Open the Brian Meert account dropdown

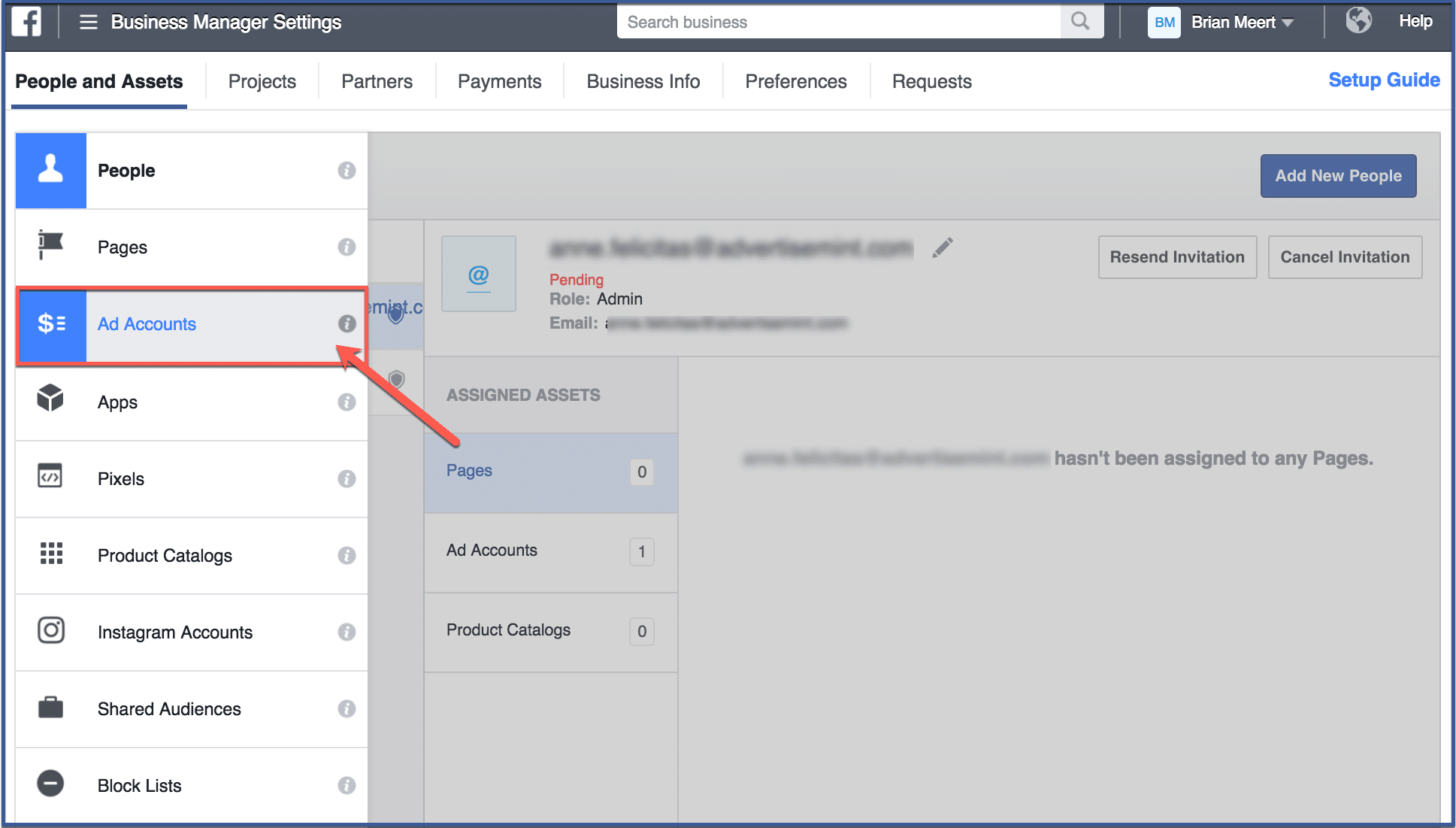1242,23
